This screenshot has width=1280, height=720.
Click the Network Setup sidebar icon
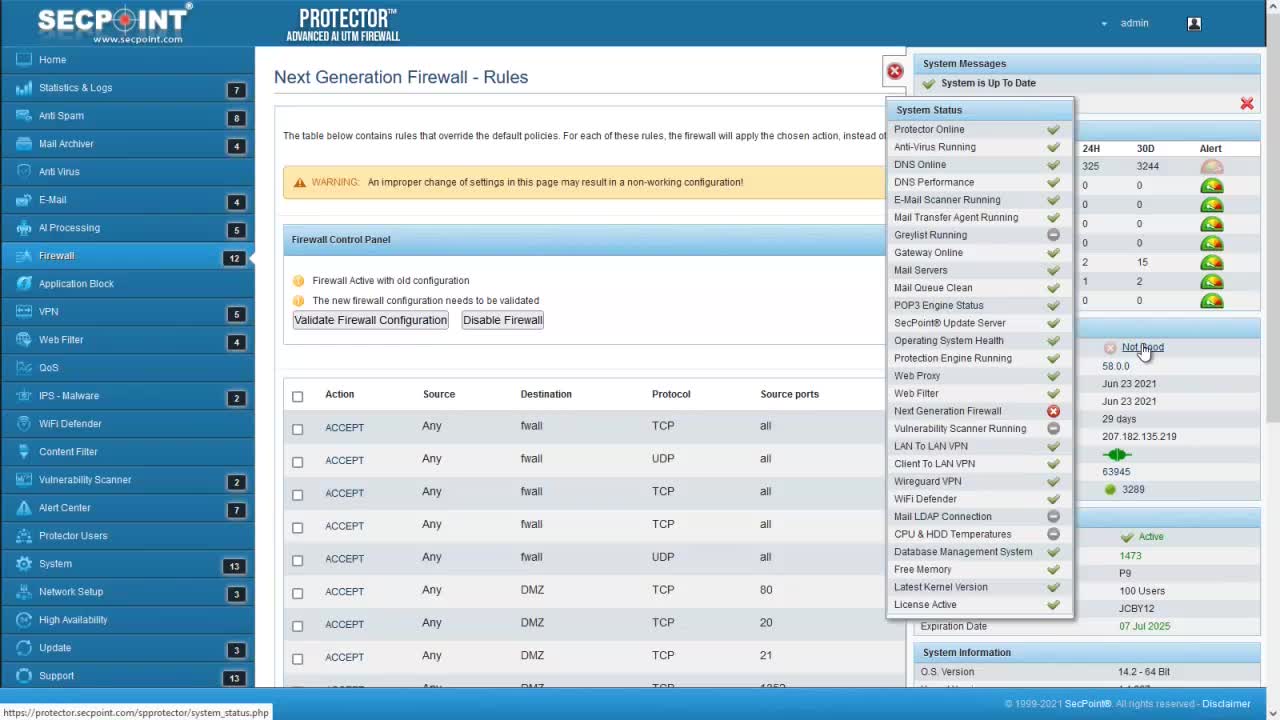[24, 592]
